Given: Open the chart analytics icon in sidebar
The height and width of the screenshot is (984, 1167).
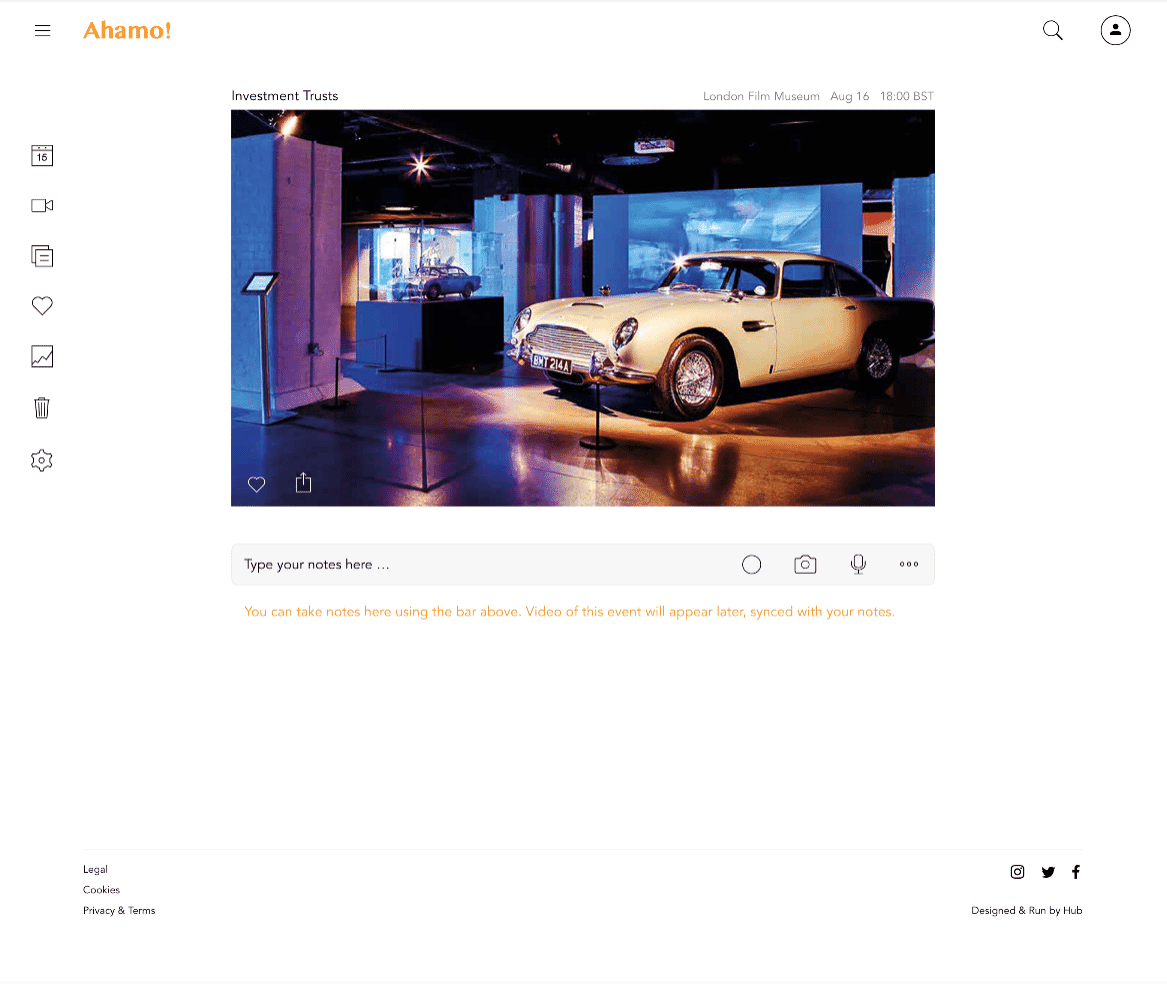Looking at the screenshot, I should pos(42,357).
